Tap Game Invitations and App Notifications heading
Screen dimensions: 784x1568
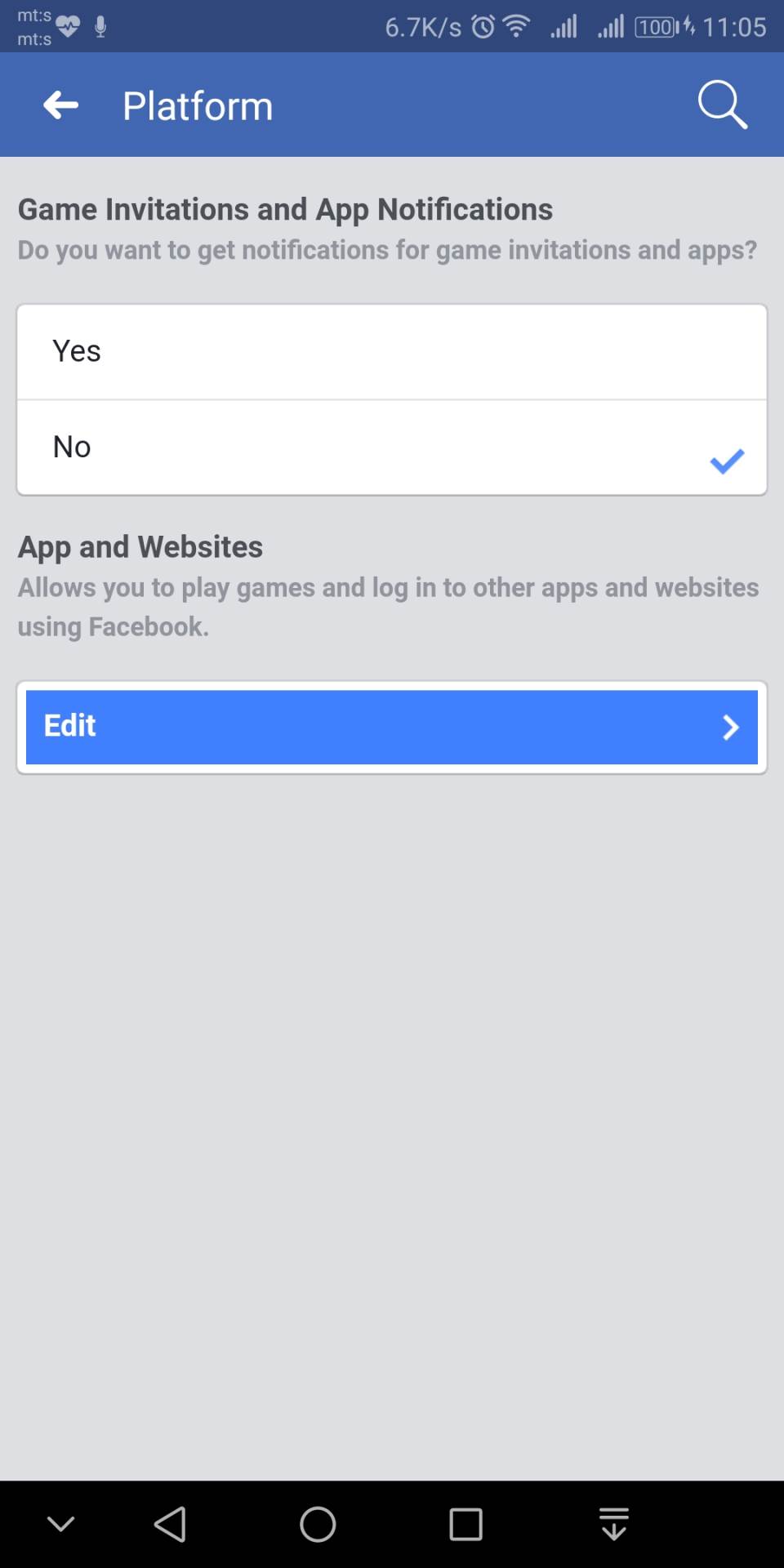[x=285, y=210]
